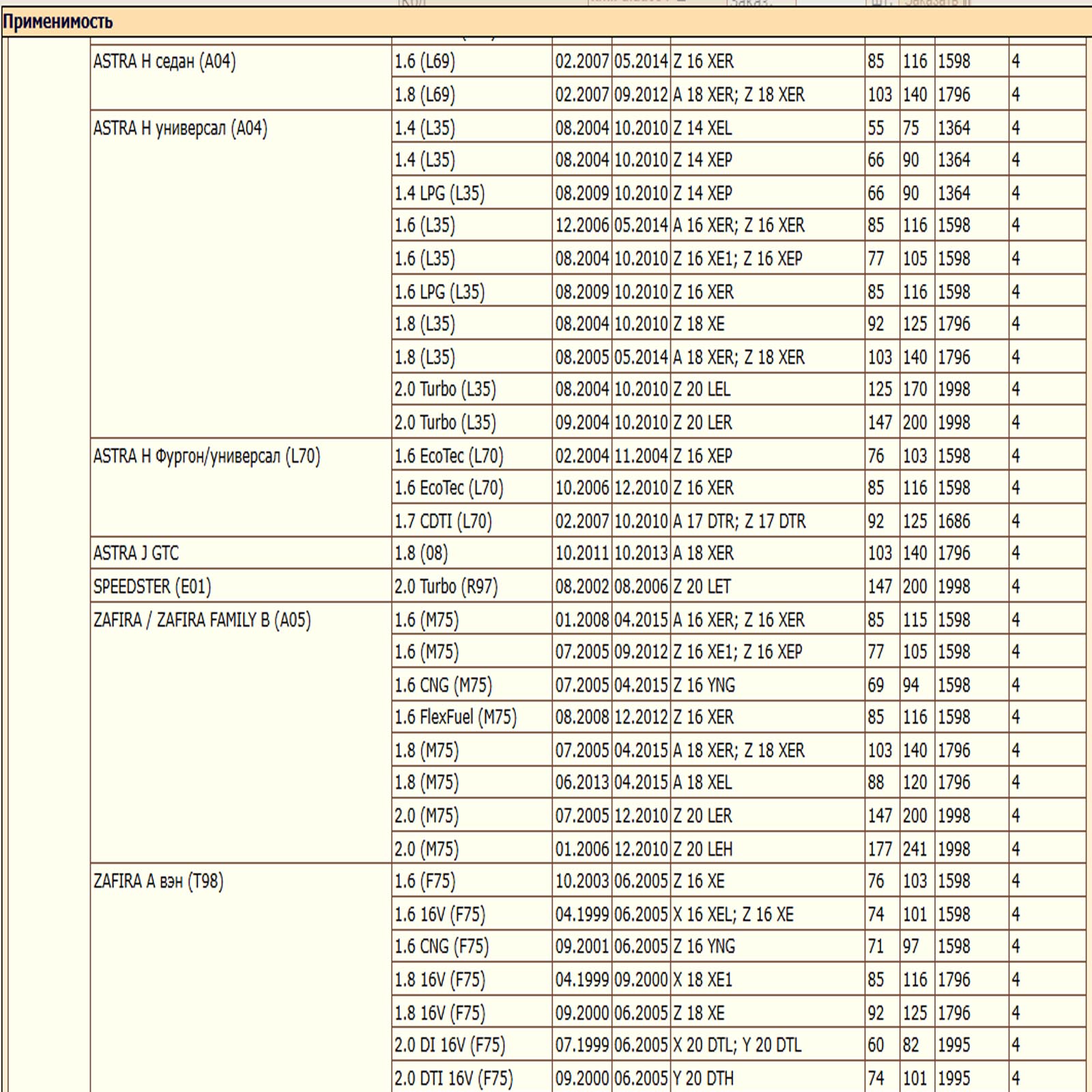
Task: Select the 1686 engine displacement value
Action: [x=953, y=521]
